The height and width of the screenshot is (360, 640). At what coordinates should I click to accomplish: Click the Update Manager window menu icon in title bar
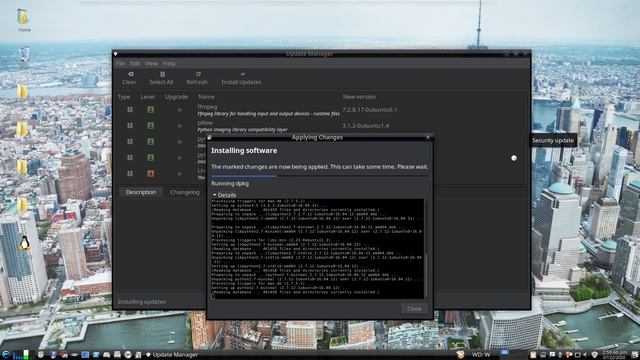(116, 54)
